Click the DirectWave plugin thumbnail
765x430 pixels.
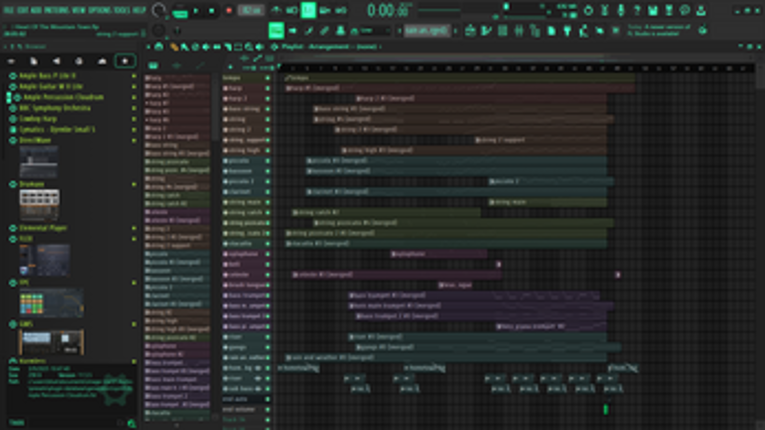39,162
